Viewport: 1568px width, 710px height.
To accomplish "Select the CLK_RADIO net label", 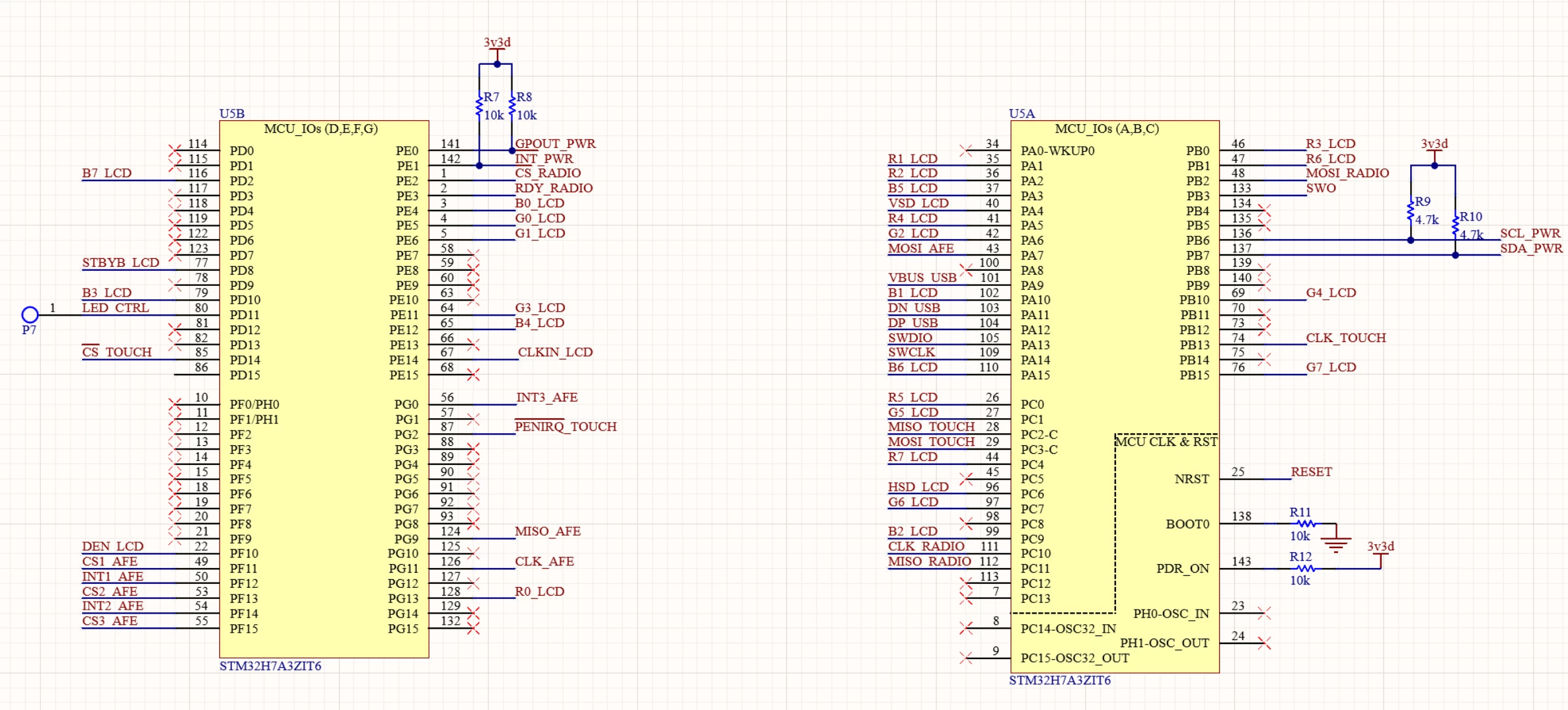I will [x=926, y=546].
